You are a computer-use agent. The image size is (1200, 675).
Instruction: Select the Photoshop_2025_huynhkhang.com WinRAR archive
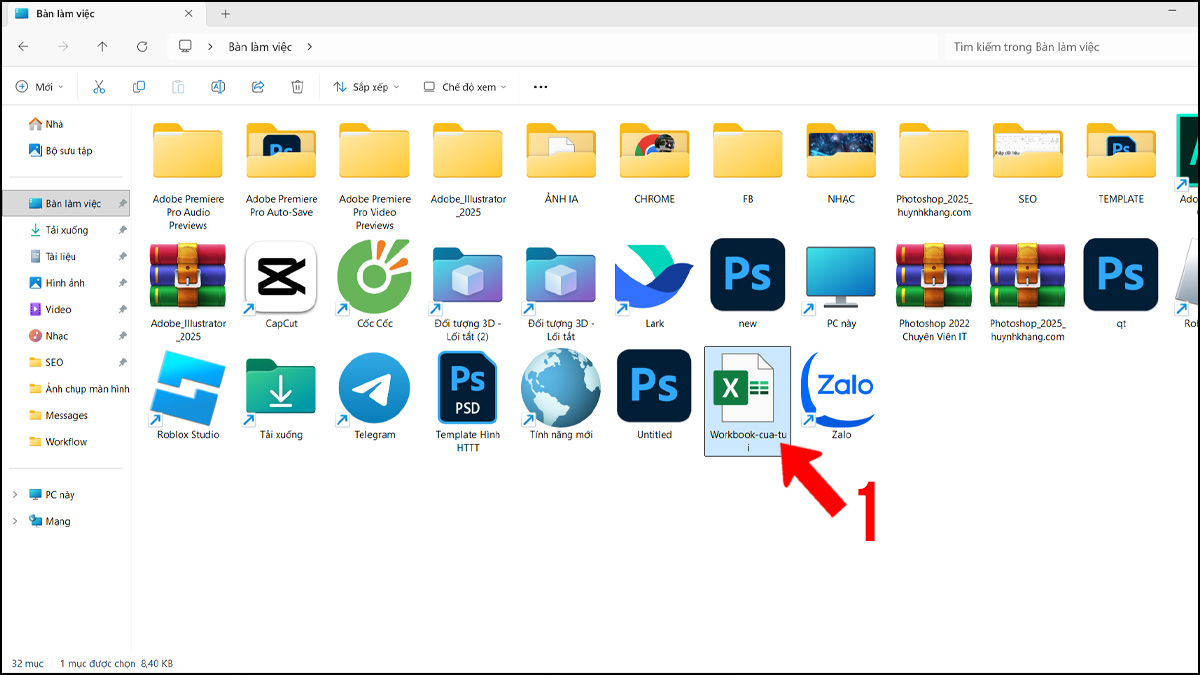pyautogui.click(x=1028, y=291)
